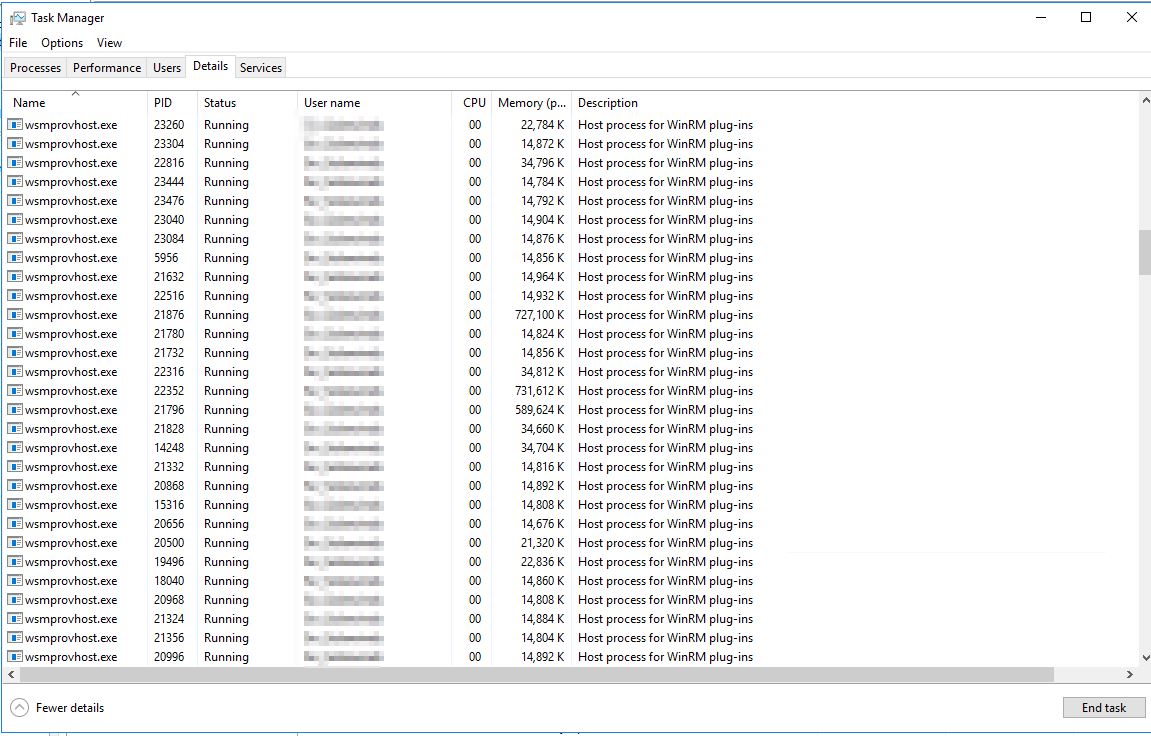Image resolution: width=1151 pixels, height=736 pixels.
Task: Click process icon for PID 20500 row
Action: 15,543
